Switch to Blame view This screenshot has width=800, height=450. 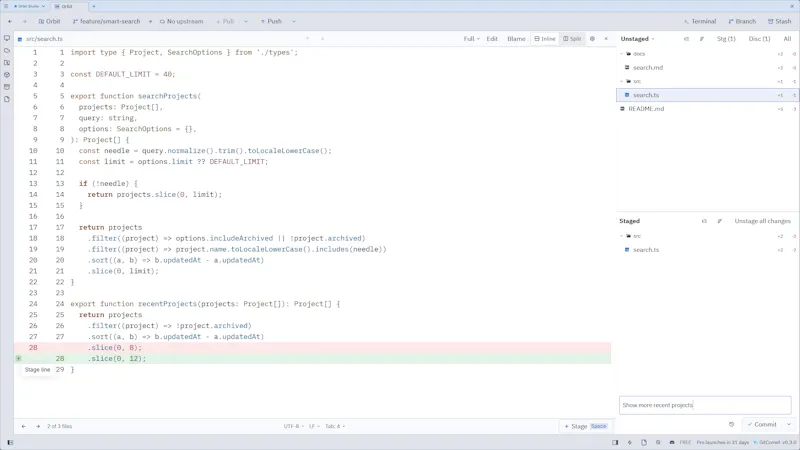(516, 39)
